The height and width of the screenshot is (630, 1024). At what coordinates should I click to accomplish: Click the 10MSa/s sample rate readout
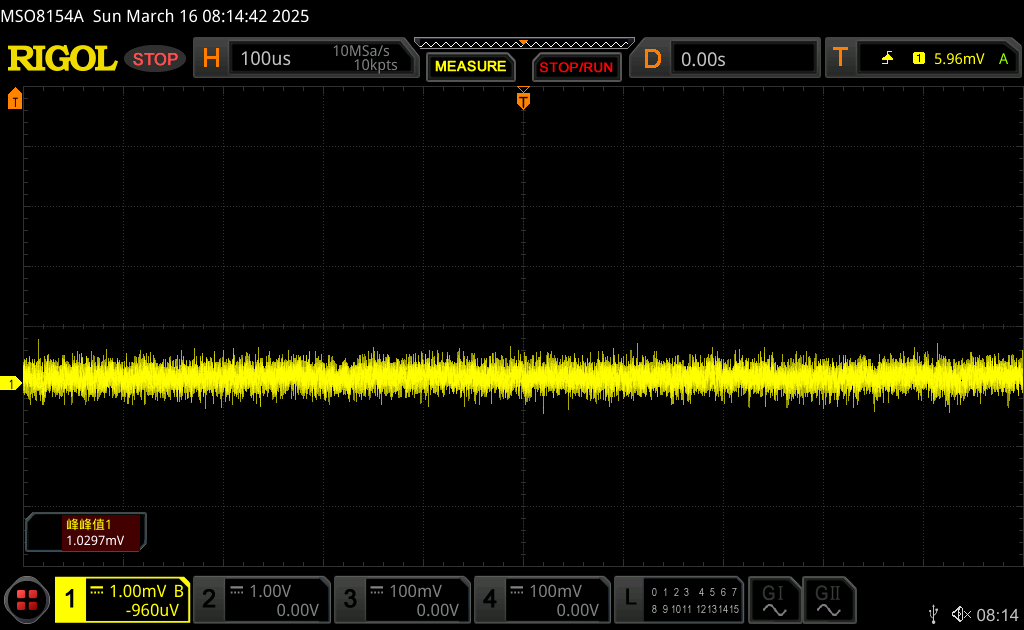360,51
